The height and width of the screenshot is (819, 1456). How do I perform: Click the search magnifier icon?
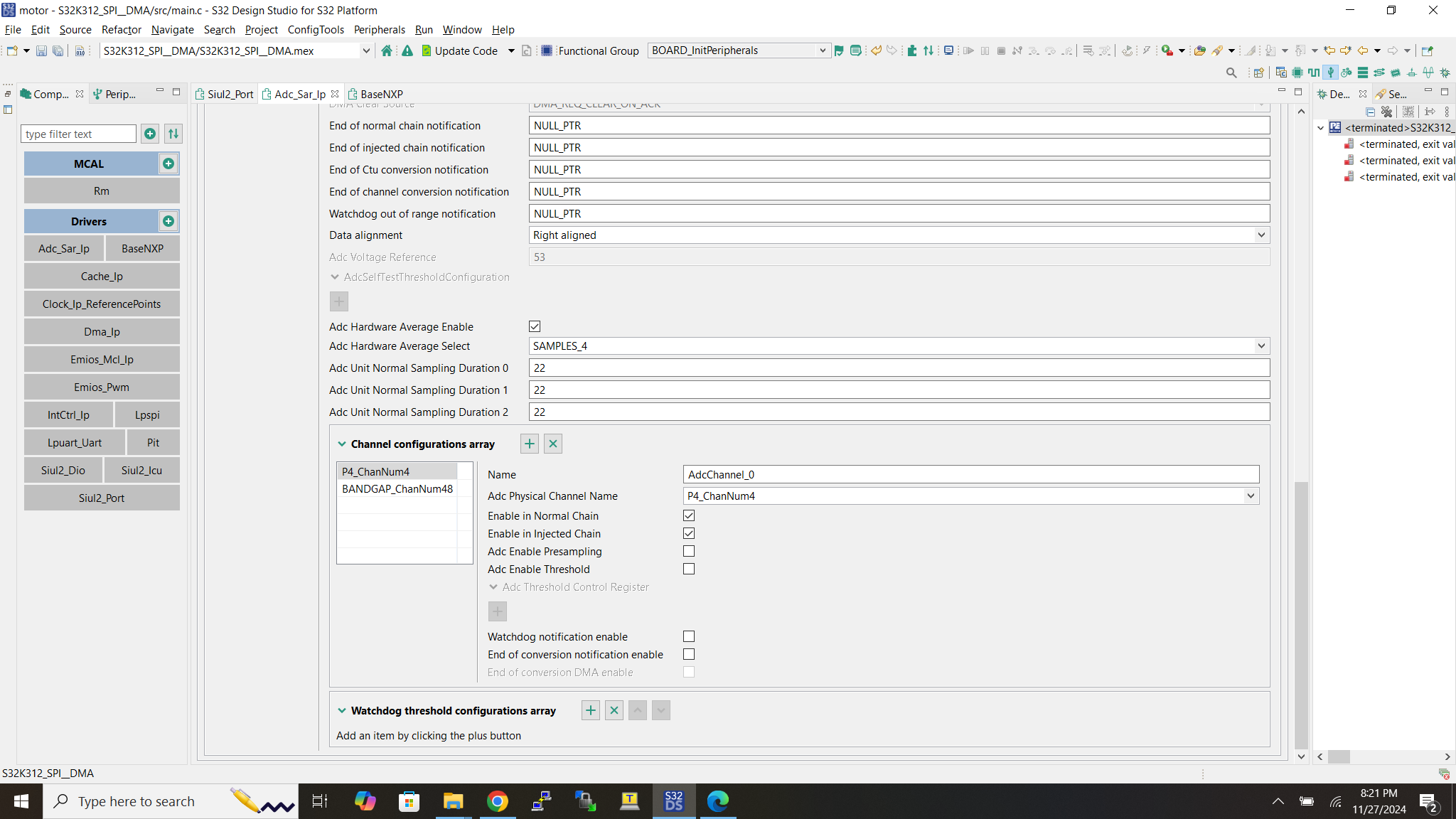(x=1231, y=73)
